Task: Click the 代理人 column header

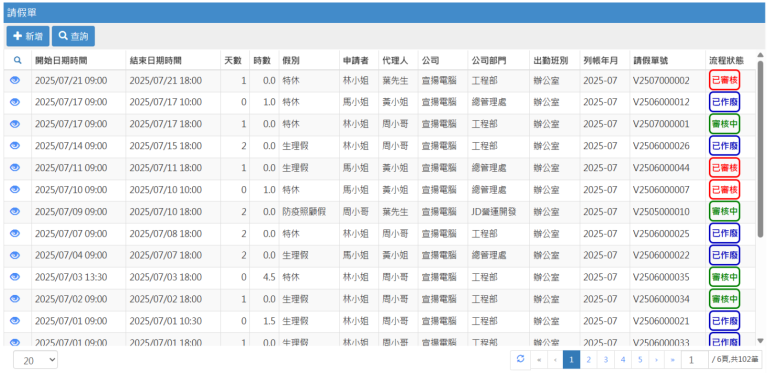Action: pyautogui.click(x=395, y=61)
